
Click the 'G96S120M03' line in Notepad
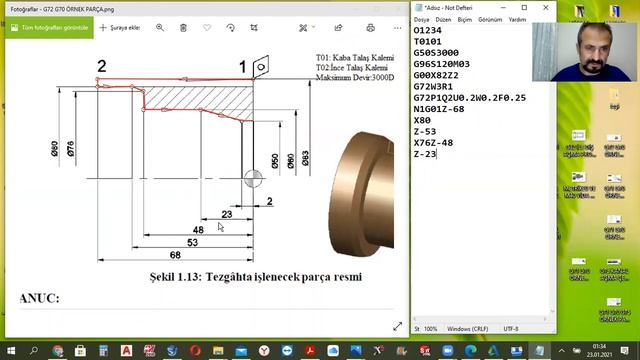click(442, 64)
